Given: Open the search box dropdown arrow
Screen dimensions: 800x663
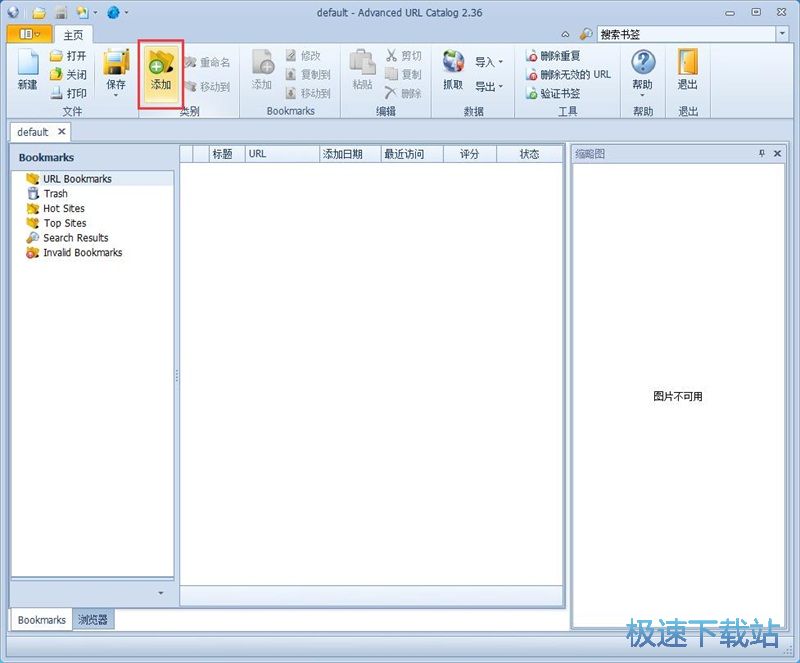Looking at the screenshot, I should (x=782, y=34).
